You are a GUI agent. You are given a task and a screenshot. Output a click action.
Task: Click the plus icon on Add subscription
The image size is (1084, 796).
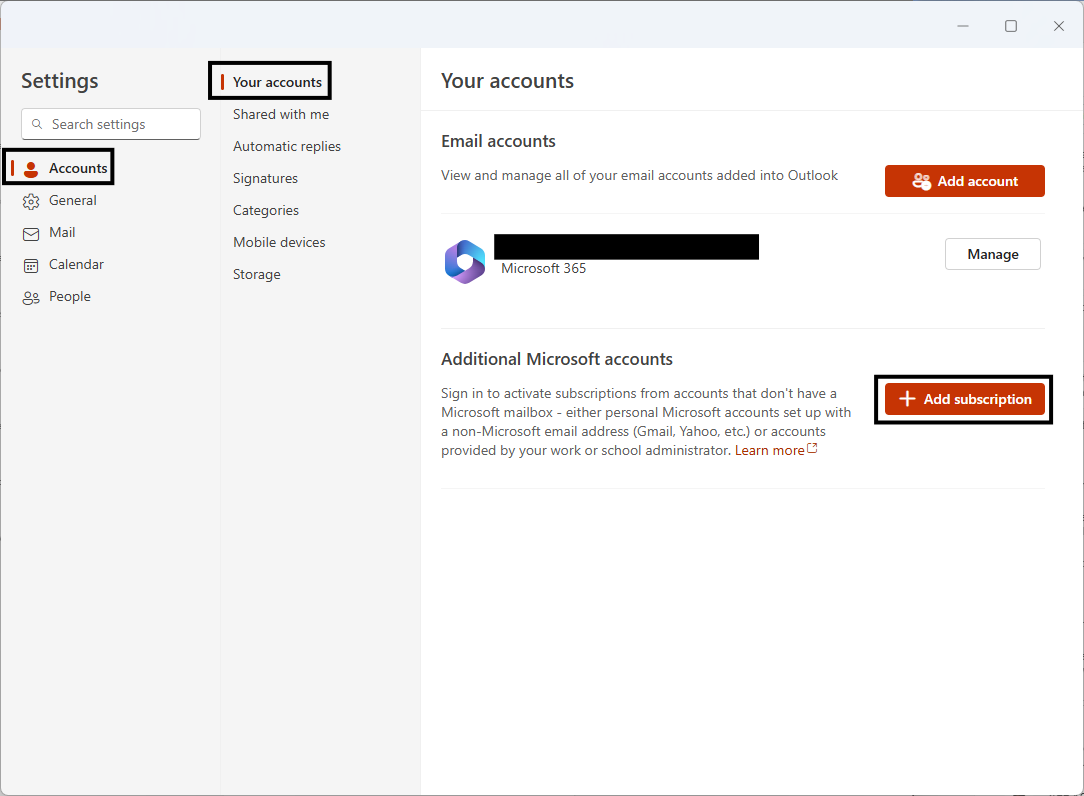tap(907, 398)
